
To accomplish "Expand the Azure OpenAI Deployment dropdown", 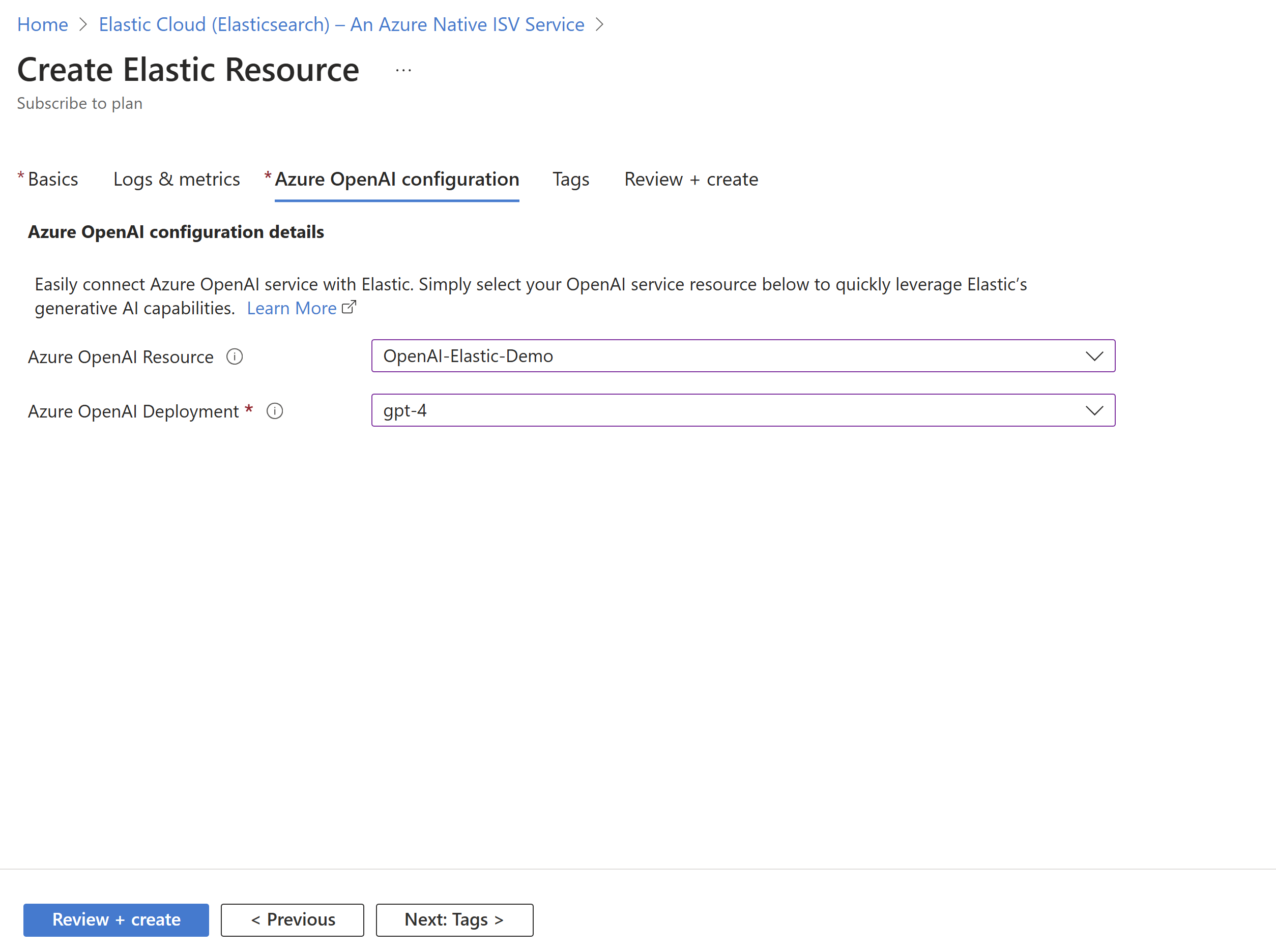I will click(1094, 410).
